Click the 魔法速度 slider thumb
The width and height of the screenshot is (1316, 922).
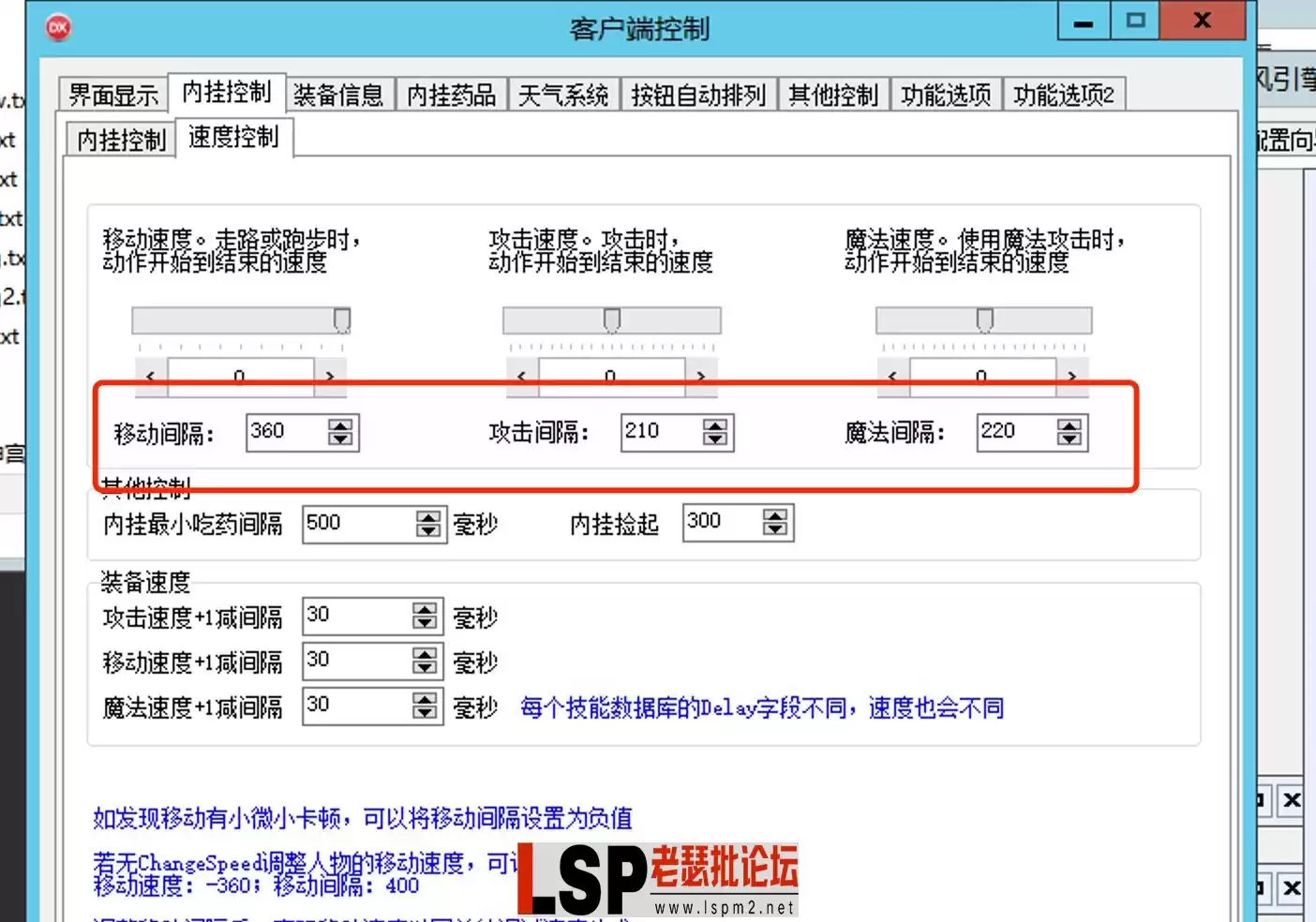pyautogui.click(x=985, y=320)
